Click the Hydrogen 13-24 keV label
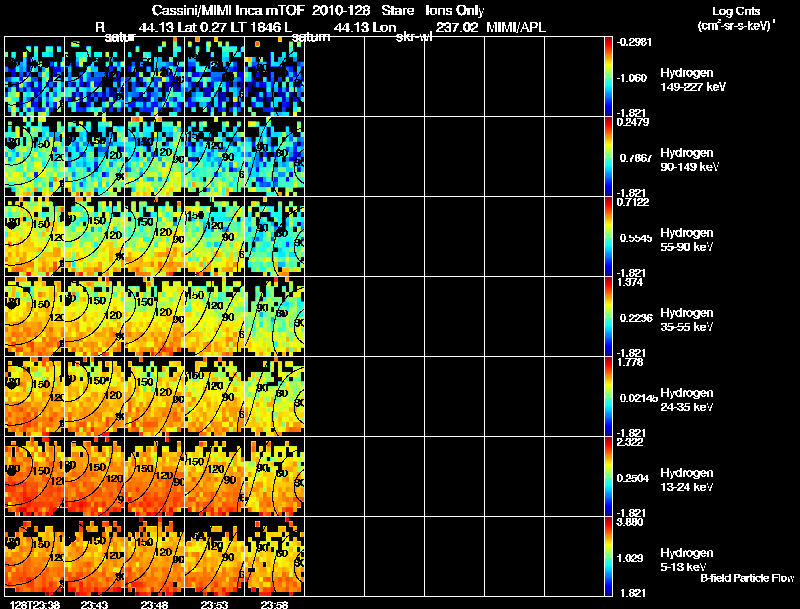The width and height of the screenshot is (800, 609). (687, 480)
